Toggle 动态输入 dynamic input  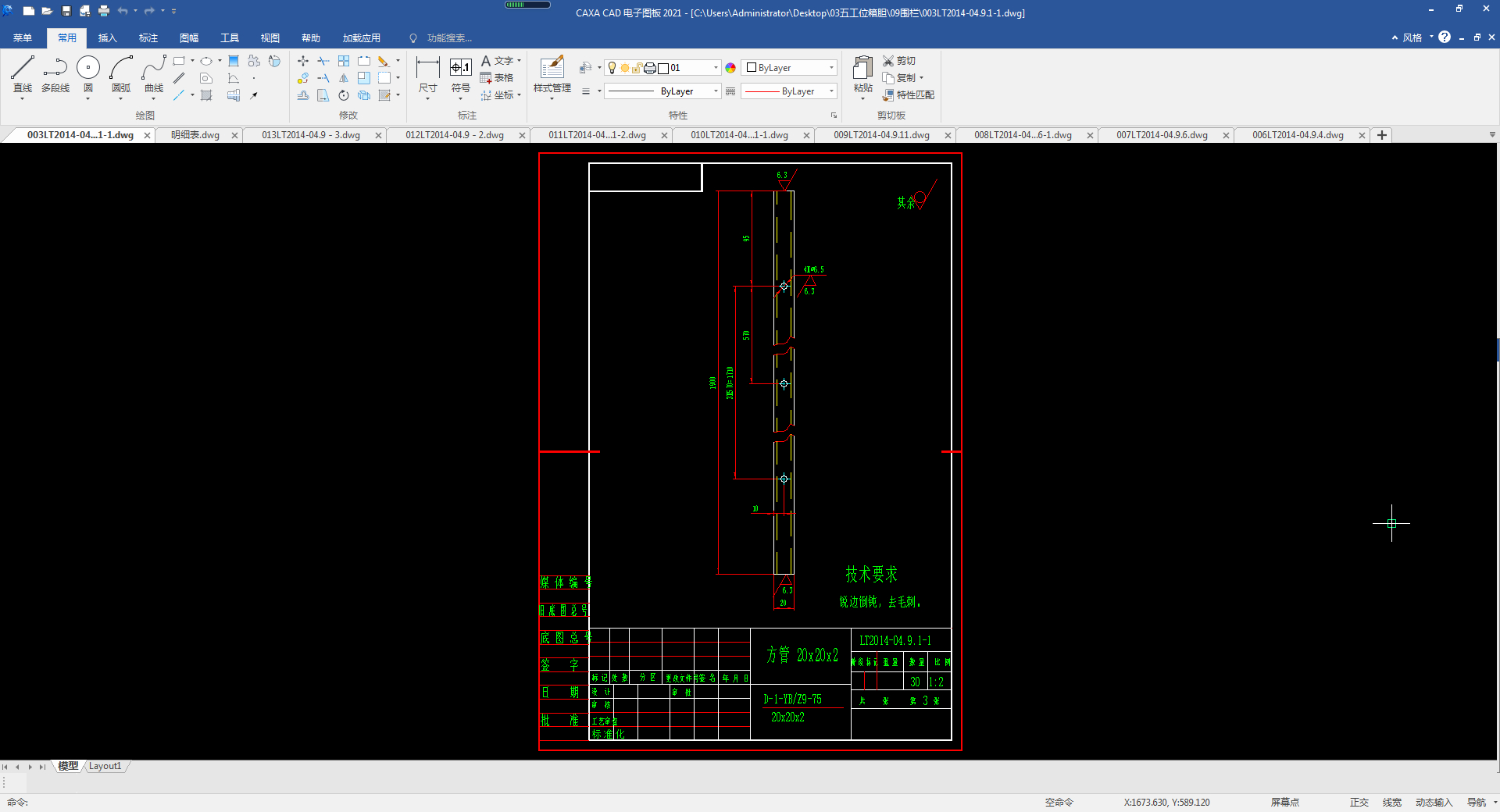[1434, 802]
